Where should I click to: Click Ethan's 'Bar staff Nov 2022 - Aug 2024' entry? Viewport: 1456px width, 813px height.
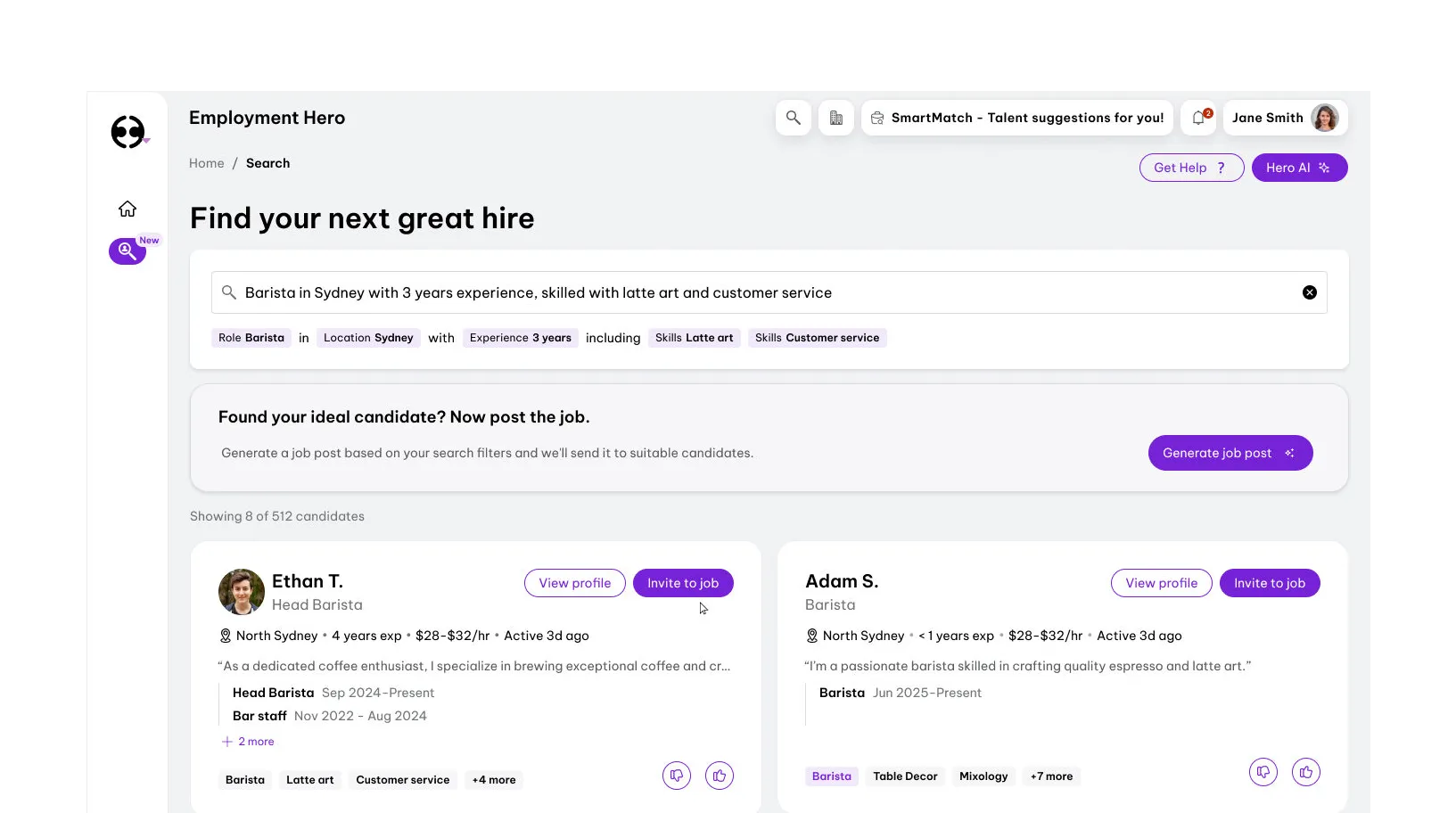tap(330, 716)
